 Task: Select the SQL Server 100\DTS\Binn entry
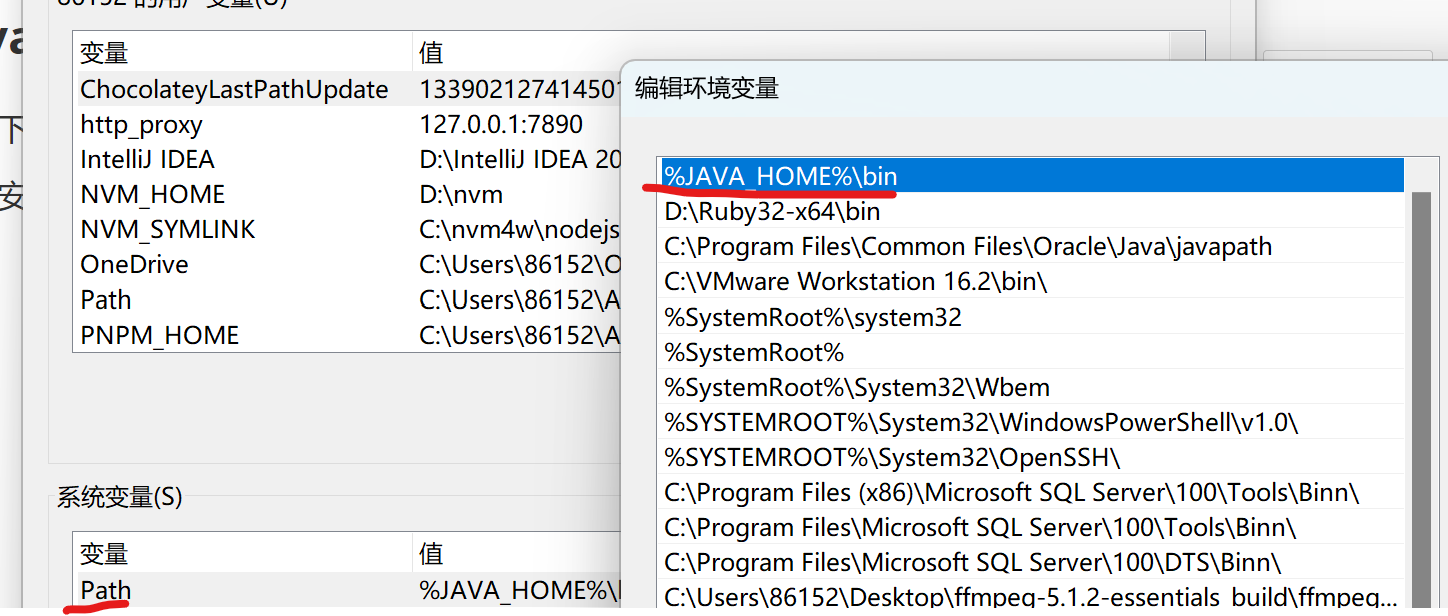972,563
